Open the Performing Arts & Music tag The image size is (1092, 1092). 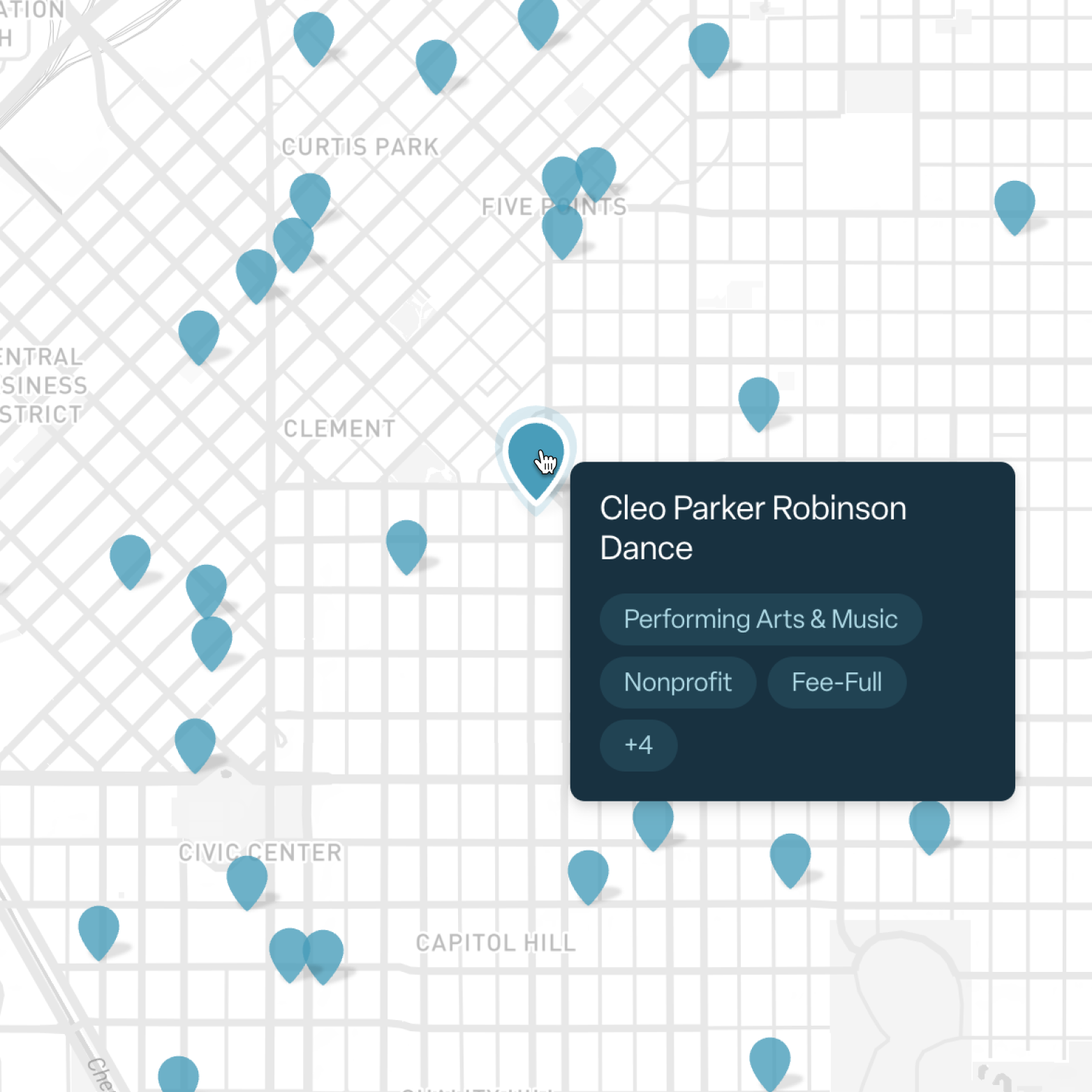[x=760, y=619]
